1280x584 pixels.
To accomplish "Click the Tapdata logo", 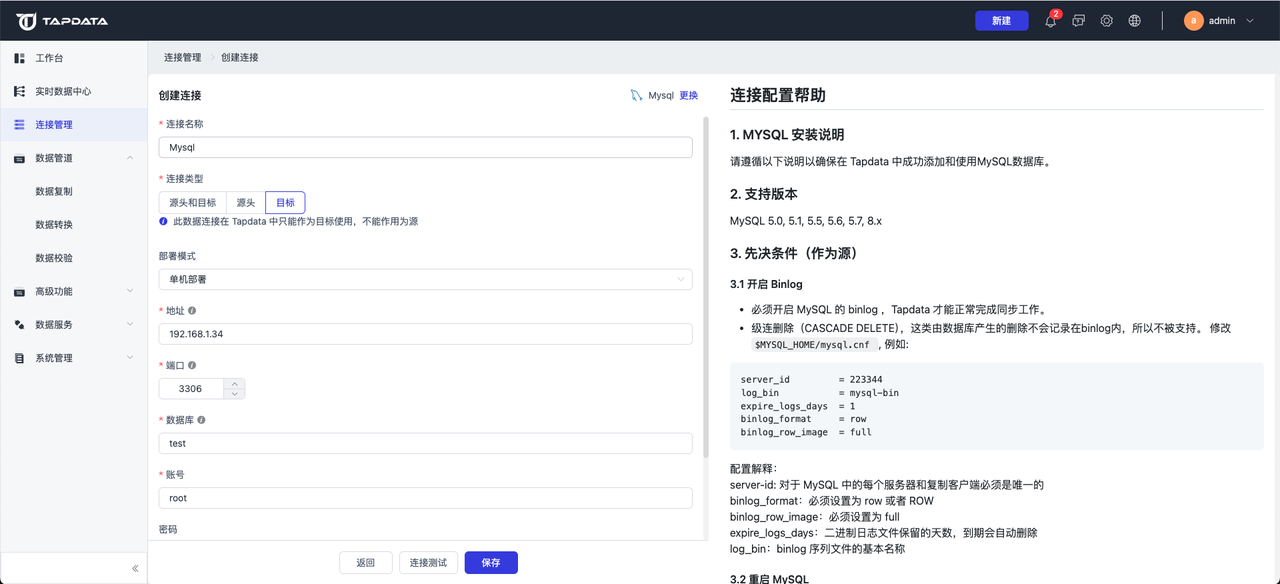I will (x=62, y=20).
